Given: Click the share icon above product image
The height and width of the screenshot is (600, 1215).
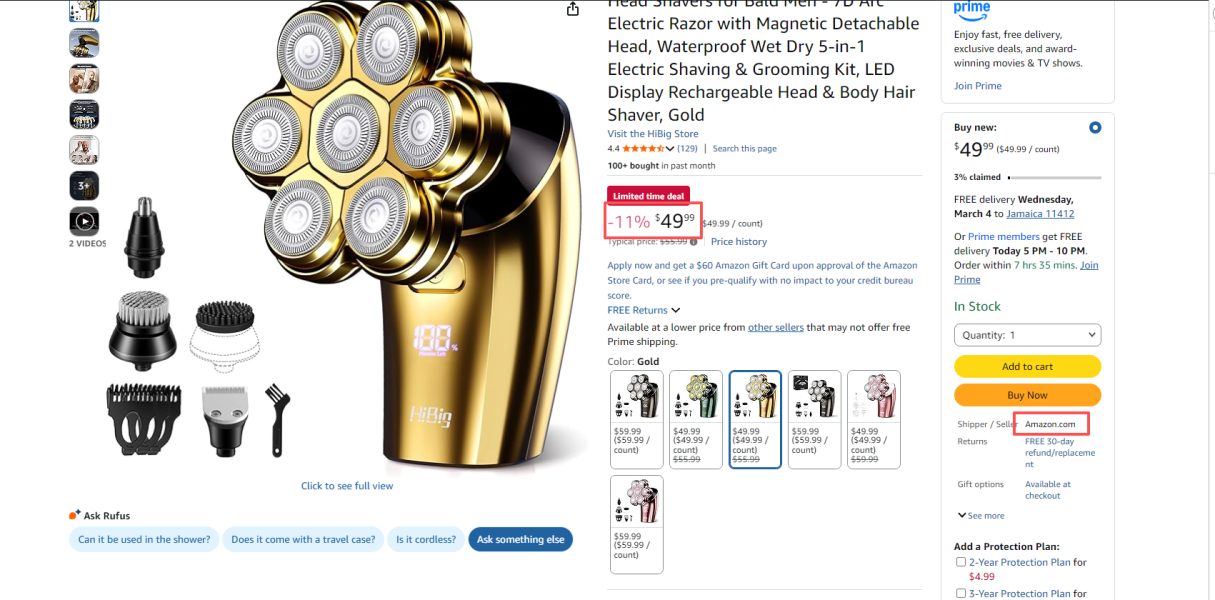Looking at the screenshot, I should pos(573,9).
